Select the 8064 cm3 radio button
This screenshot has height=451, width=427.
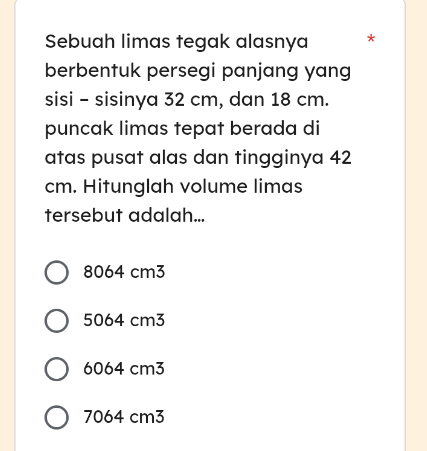(x=57, y=272)
